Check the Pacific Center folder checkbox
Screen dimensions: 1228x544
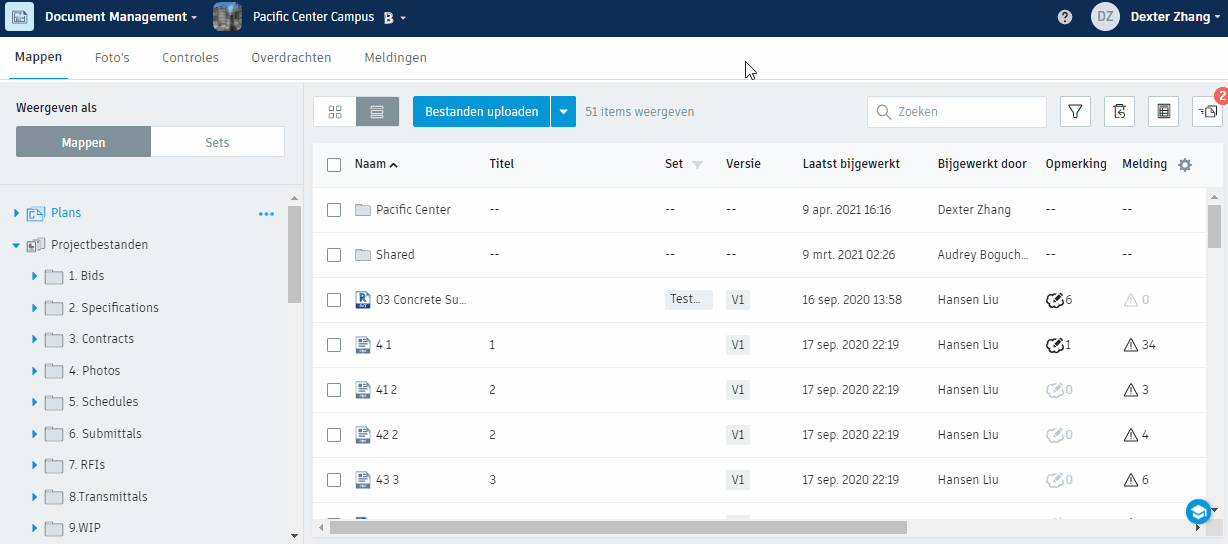334,210
